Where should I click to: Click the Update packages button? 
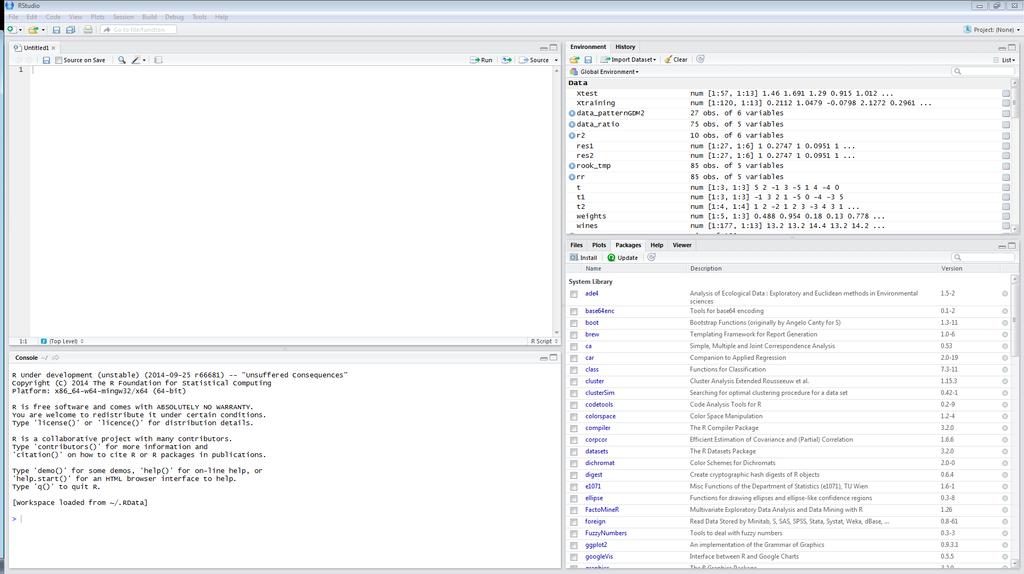(622, 257)
